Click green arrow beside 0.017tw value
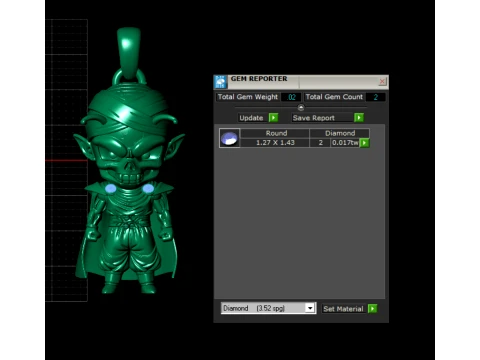Viewport: 480px width, 360px height. [365, 143]
